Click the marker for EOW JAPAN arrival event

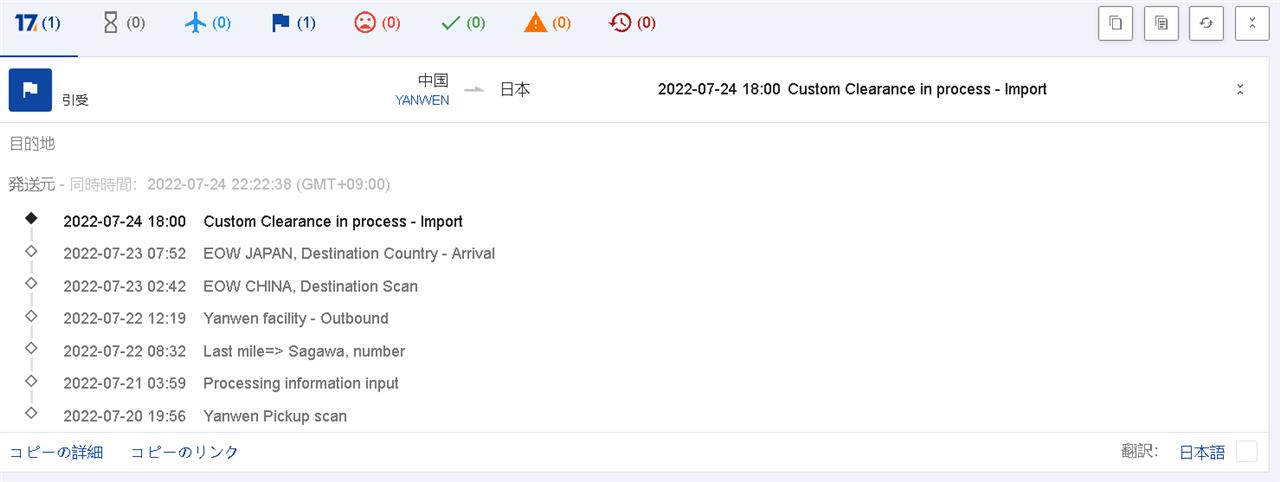click(x=31, y=251)
